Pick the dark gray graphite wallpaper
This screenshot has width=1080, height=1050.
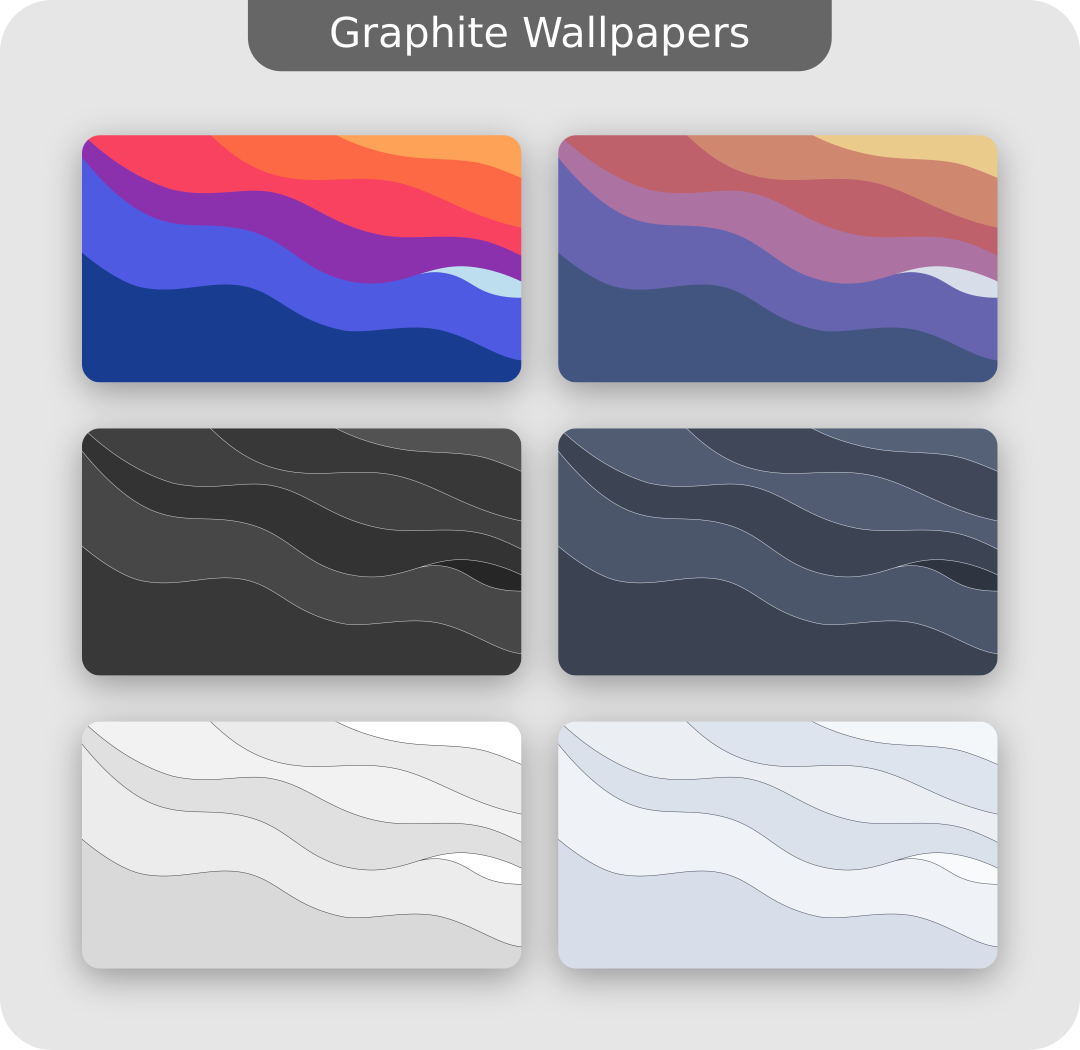[301, 552]
